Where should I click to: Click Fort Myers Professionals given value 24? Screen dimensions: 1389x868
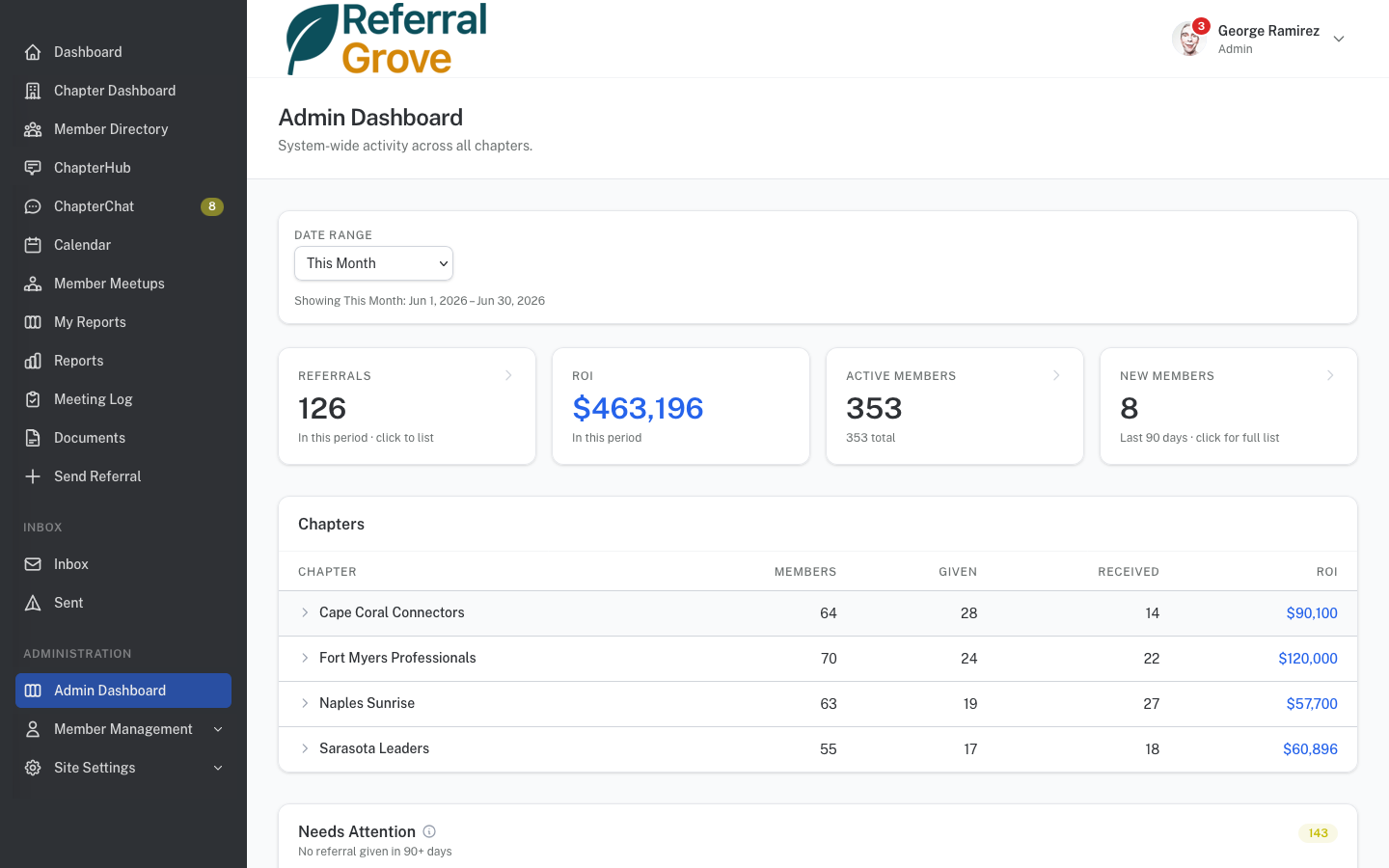[x=969, y=659]
